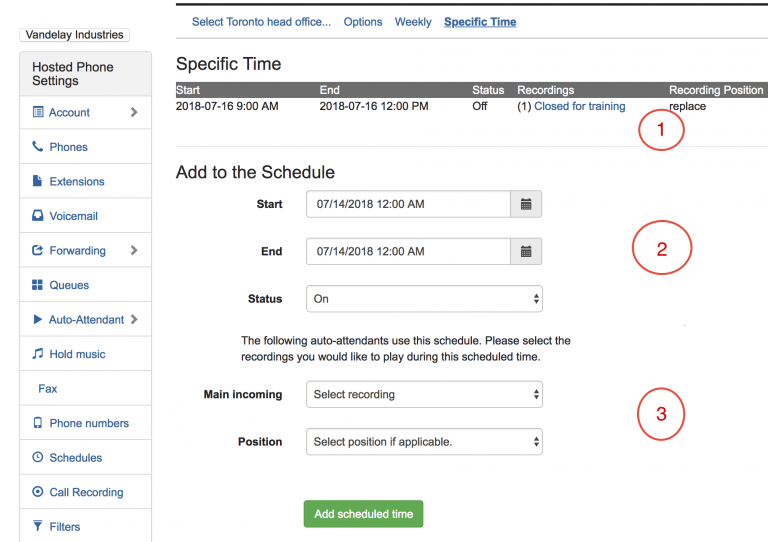Viewport: 768px width, 542px height.
Task: Go to Phone numbers page
Action: point(89,423)
